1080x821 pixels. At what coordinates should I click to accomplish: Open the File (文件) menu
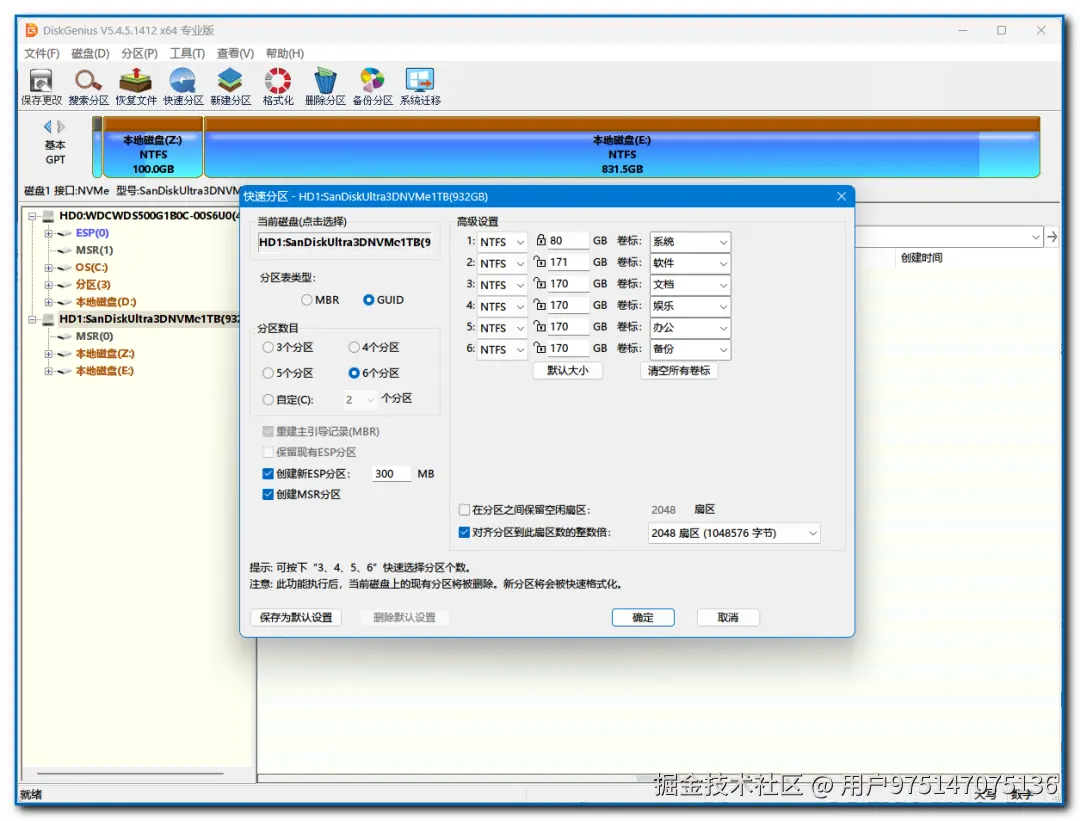[x=41, y=54]
